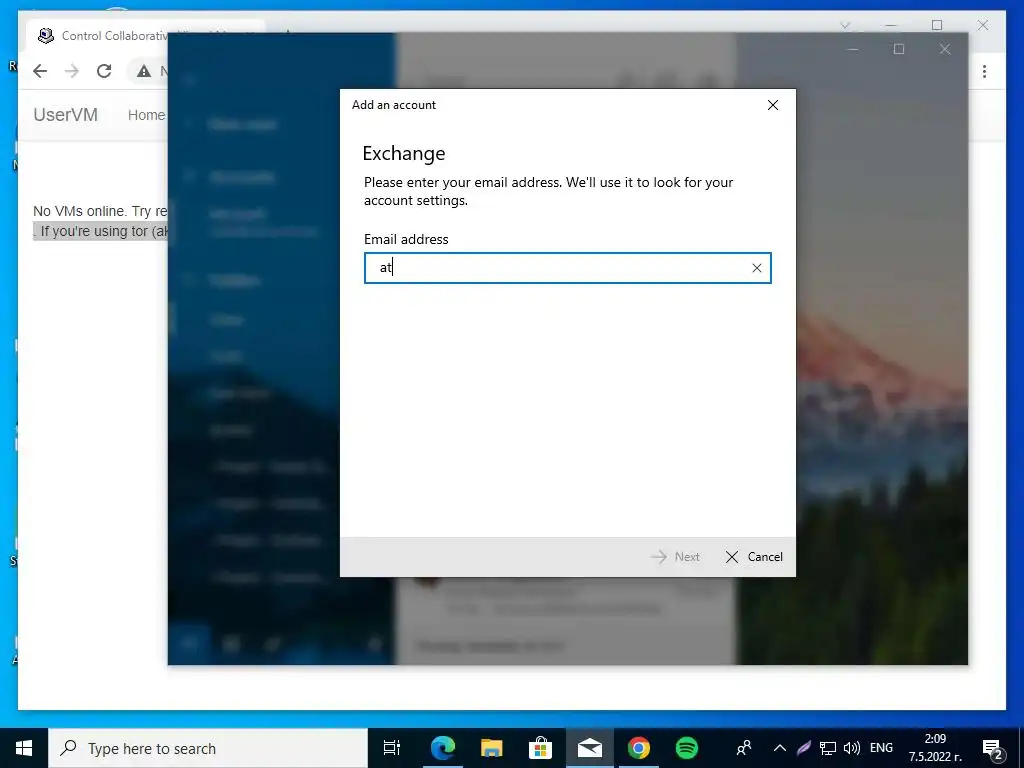Image resolution: width=1024 pixels, height=768 pixels.
Task: Launch Microsoft Edge from taskbar
Action: tap(442, 748)
